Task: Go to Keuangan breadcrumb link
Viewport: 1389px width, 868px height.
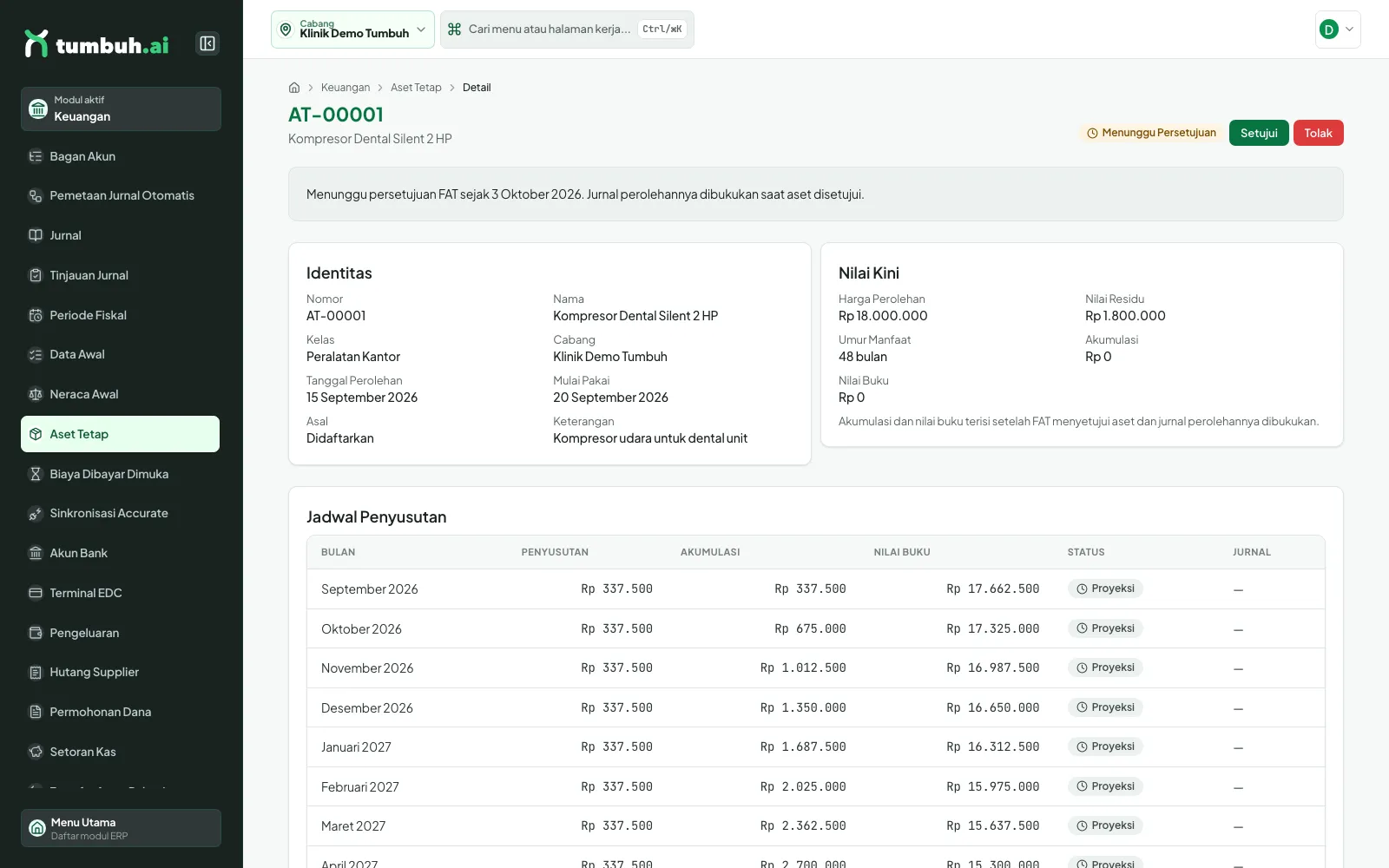Action: [346, 88]
